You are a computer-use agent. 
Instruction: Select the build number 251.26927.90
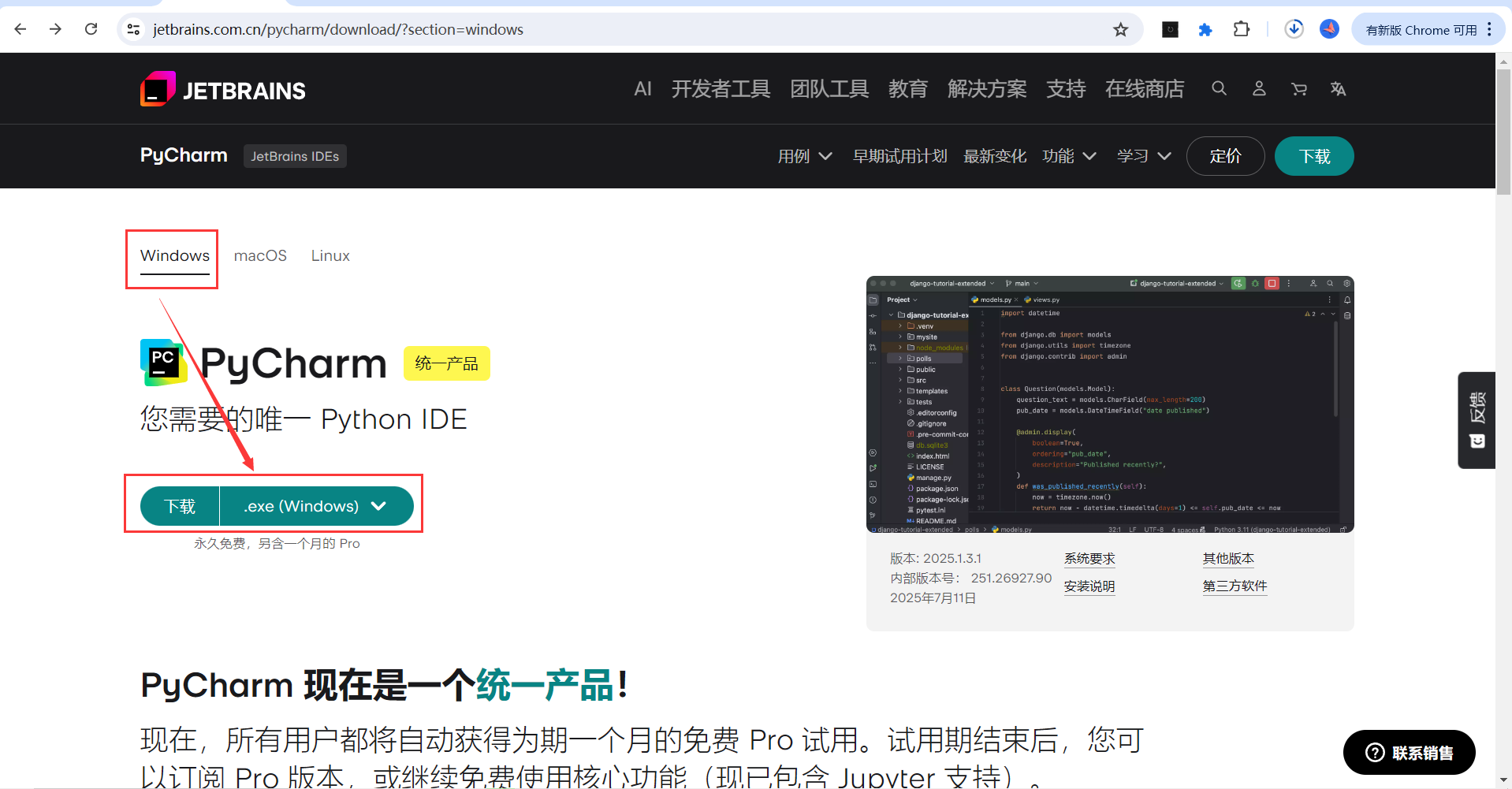tap(1011, 579)
